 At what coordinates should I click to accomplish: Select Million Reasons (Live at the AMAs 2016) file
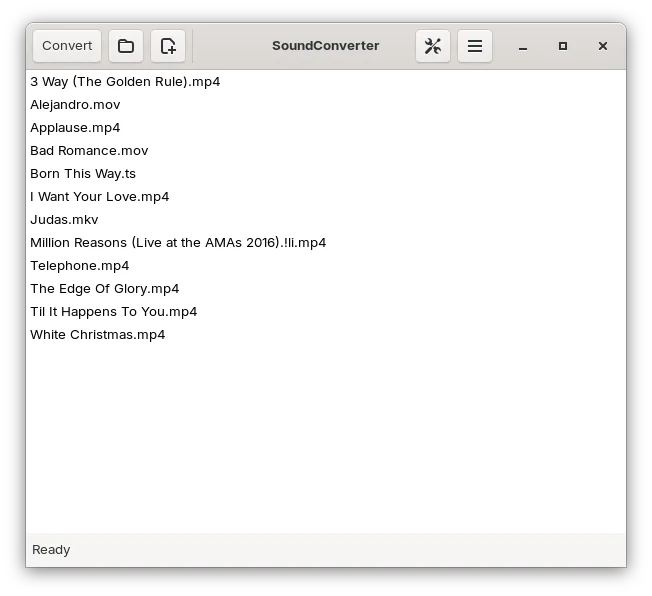click(178, 243)
